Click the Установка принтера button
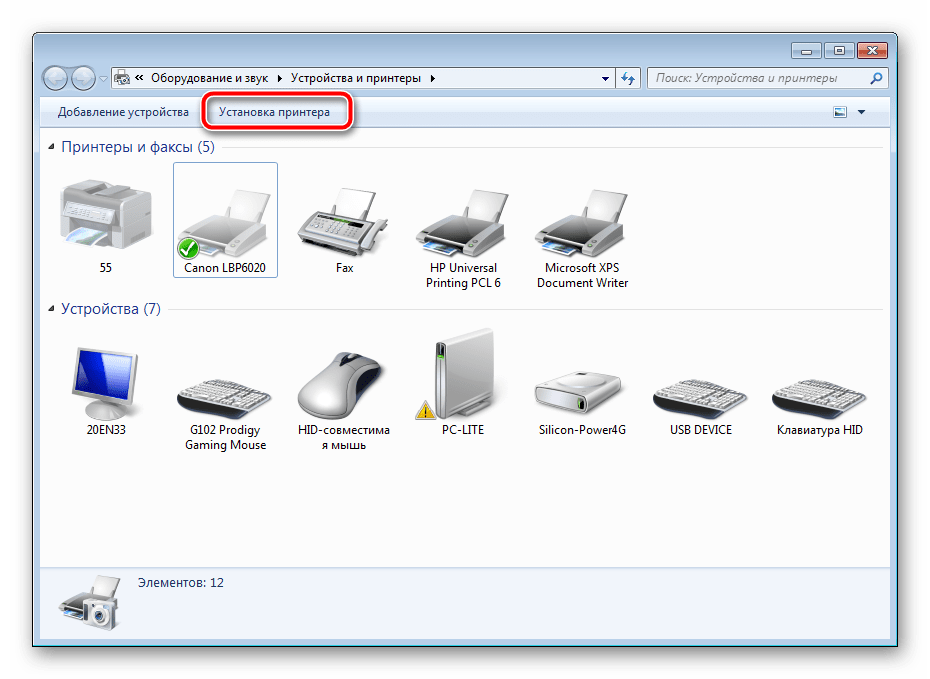 277,111
